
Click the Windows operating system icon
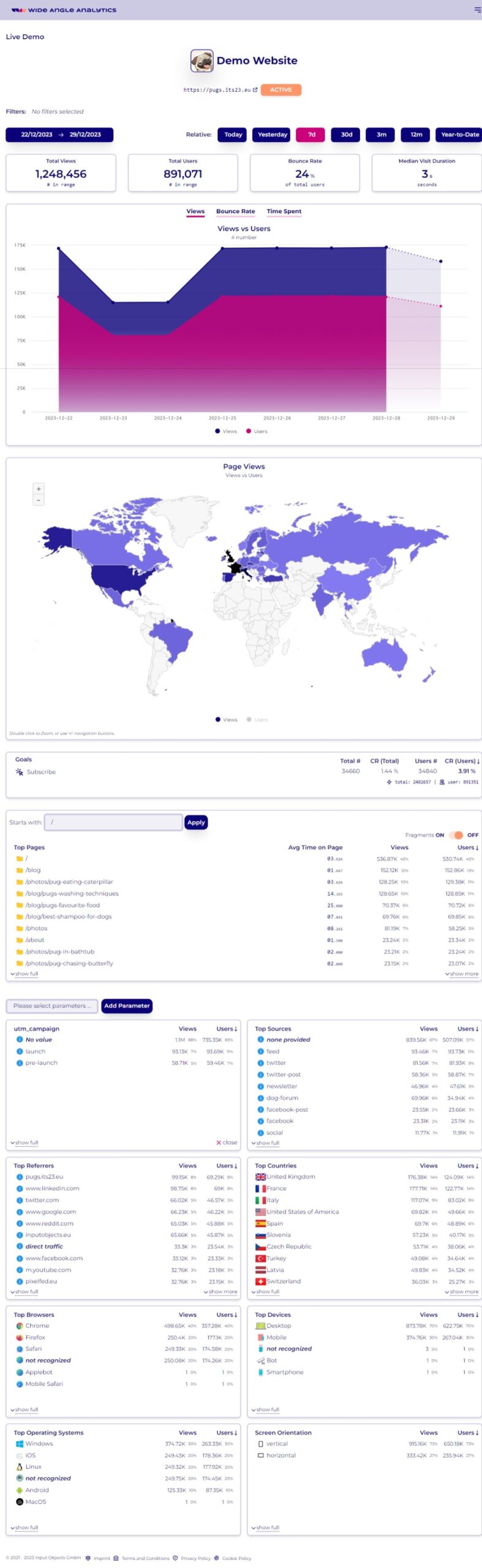tap(20, 1444)
